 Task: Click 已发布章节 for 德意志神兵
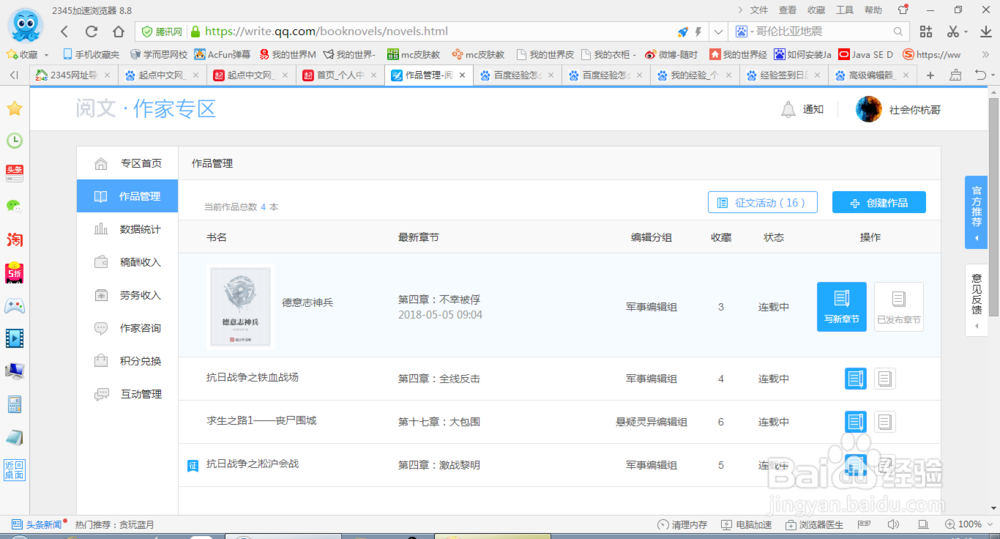click(899, 307)
